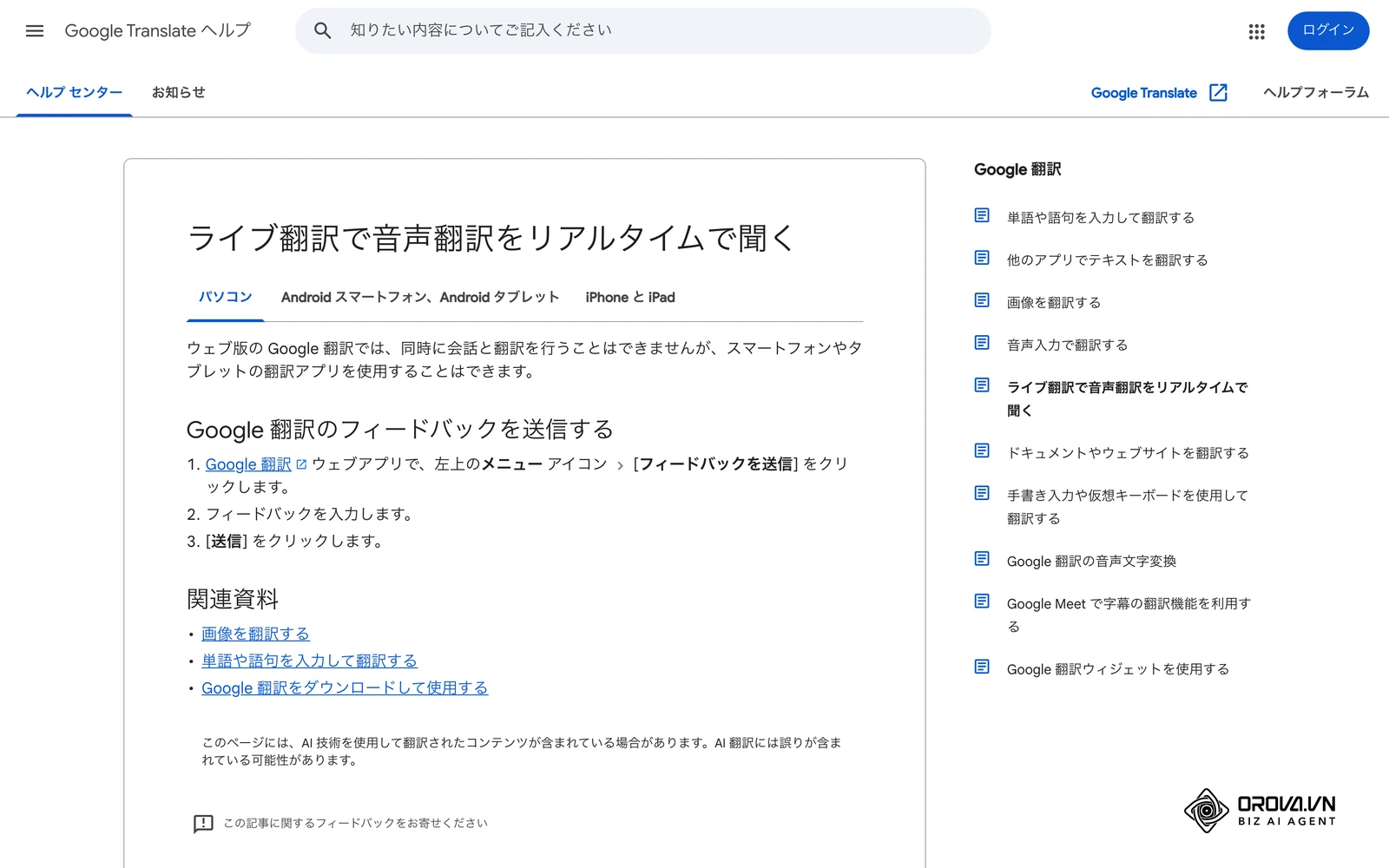
Task: Click the help search input field
Action: click(x=643, y=31)
